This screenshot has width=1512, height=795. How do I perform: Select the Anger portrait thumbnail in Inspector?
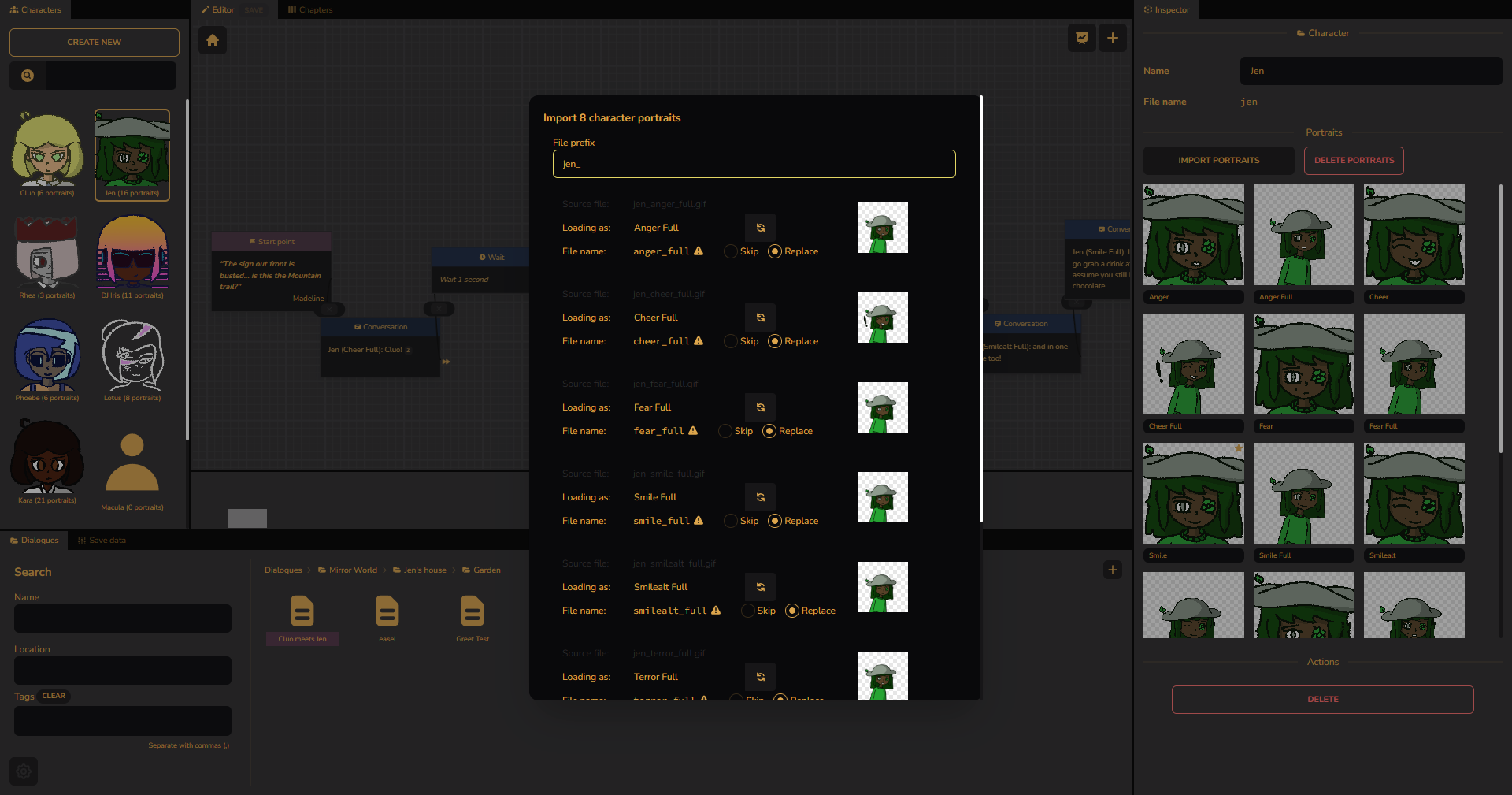(1194, 235)
